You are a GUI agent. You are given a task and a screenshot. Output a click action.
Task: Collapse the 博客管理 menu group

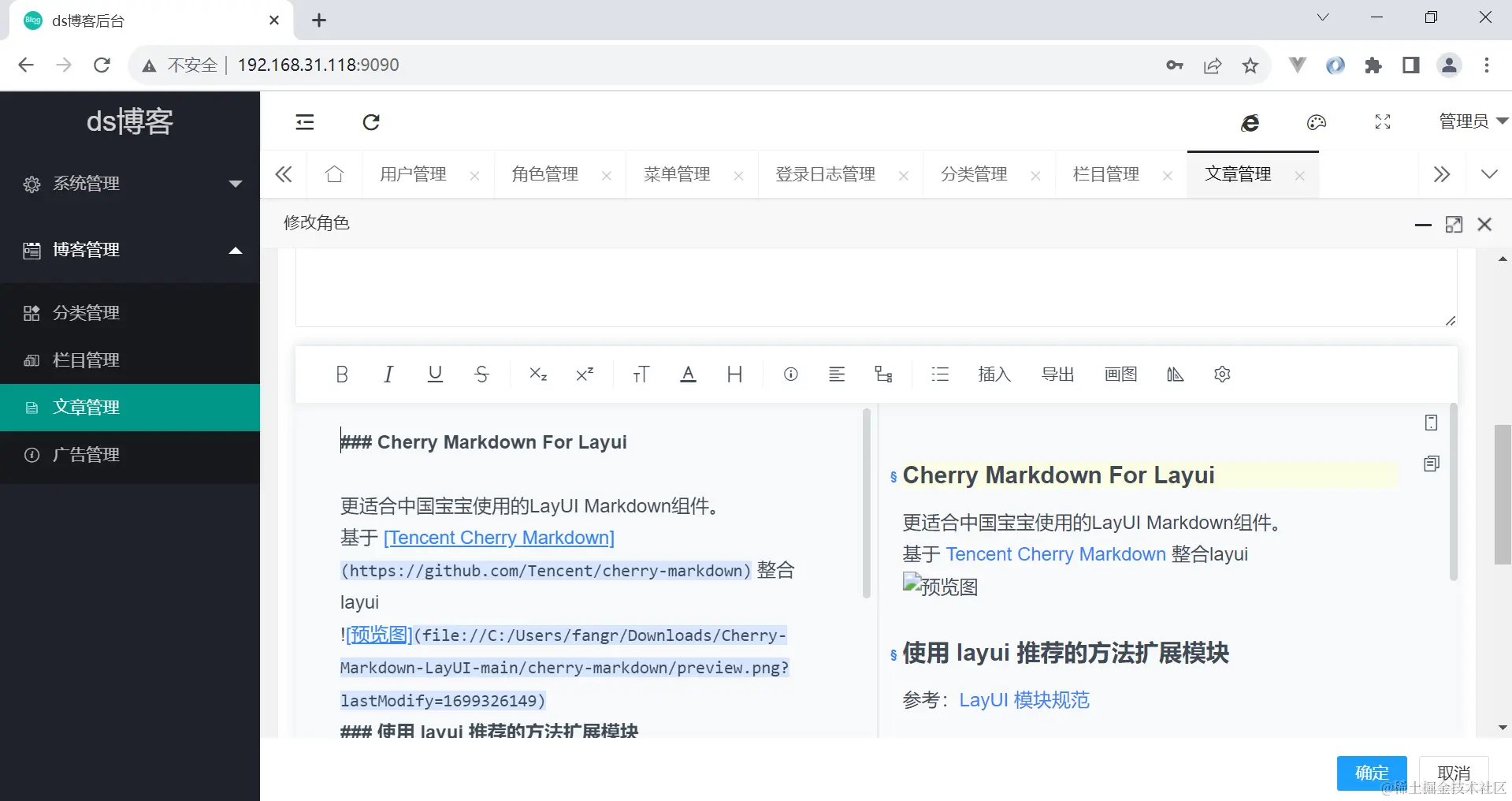pyautogui.click(x=130, y=251)
